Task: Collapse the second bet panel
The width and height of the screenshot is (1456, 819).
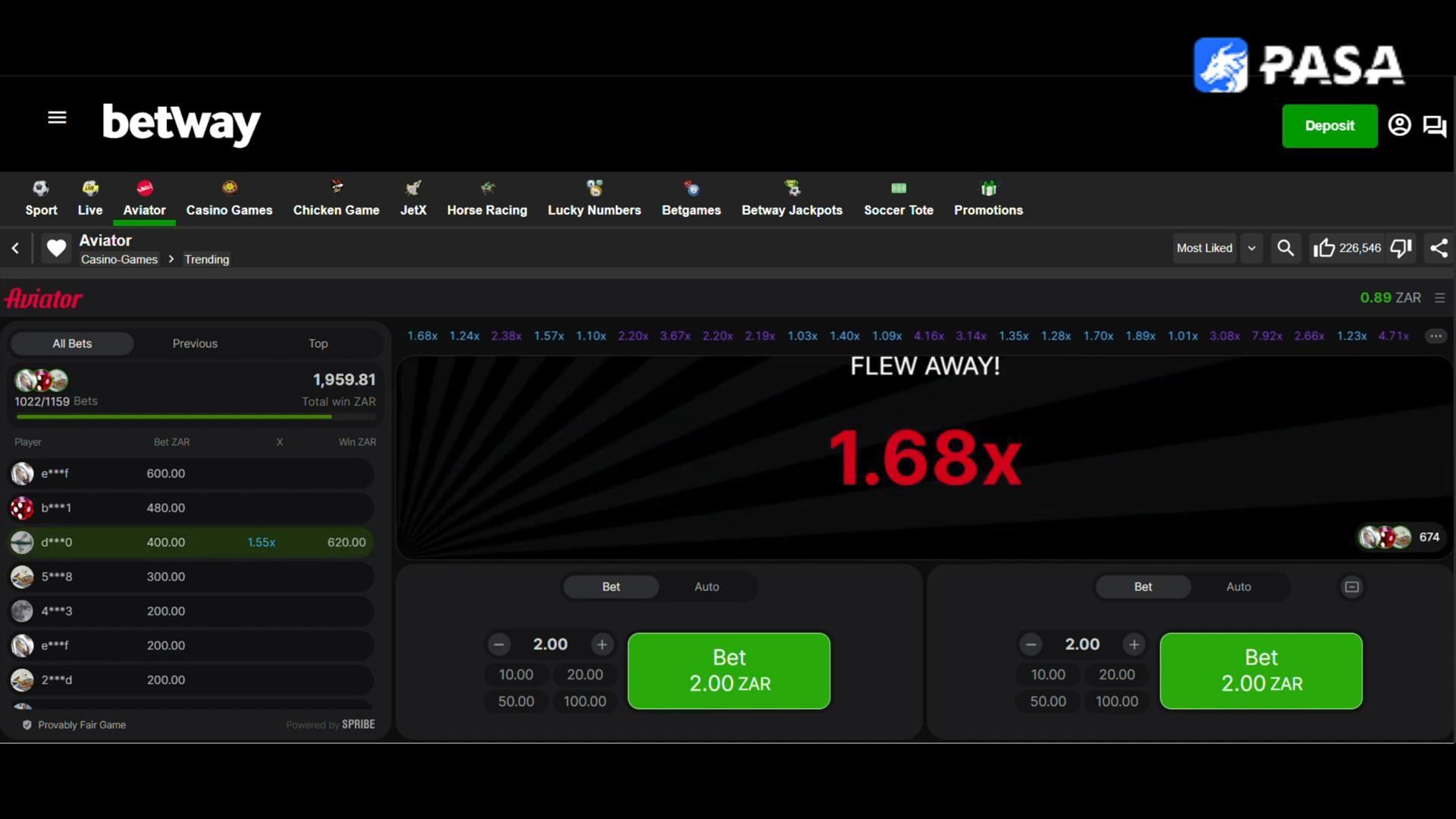Action: point(1351,587)
